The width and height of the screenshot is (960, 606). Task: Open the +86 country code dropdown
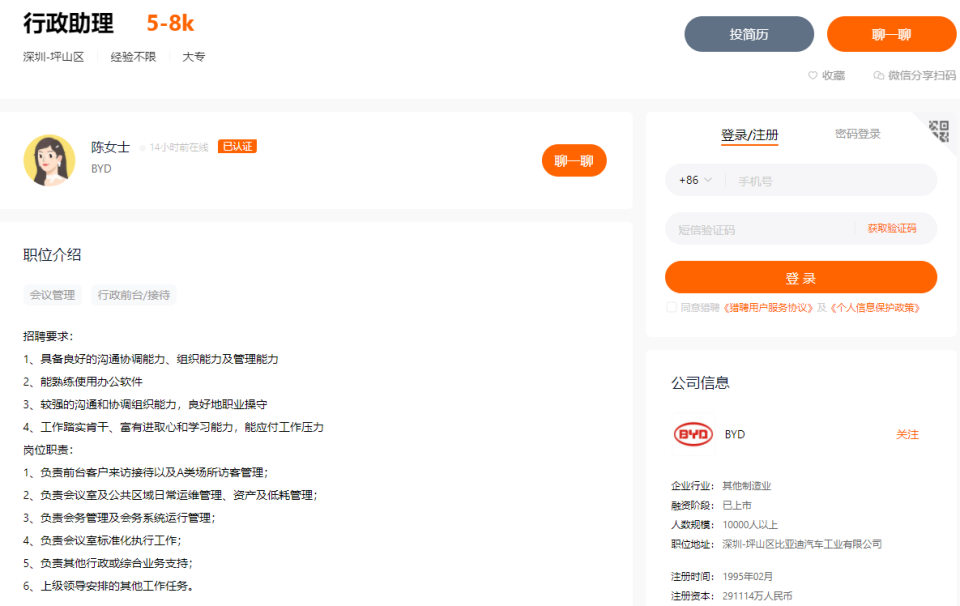(x=696, y=180)
